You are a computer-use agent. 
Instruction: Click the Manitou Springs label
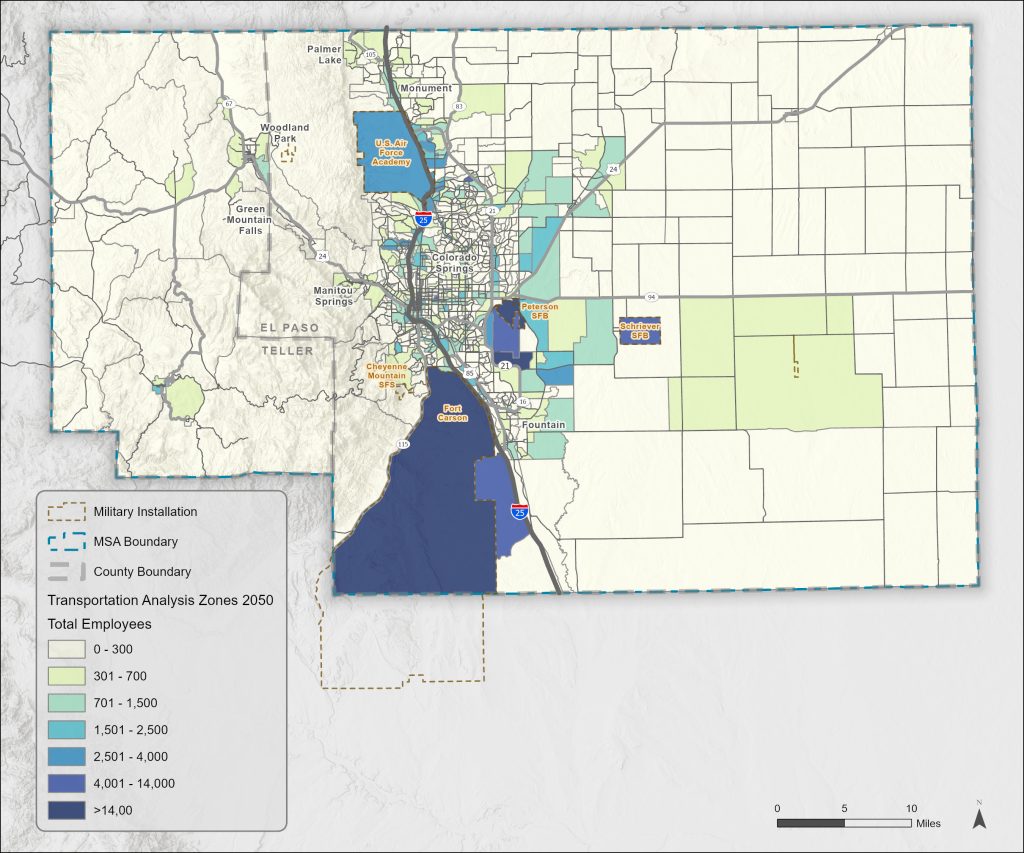tap(334, 296)
